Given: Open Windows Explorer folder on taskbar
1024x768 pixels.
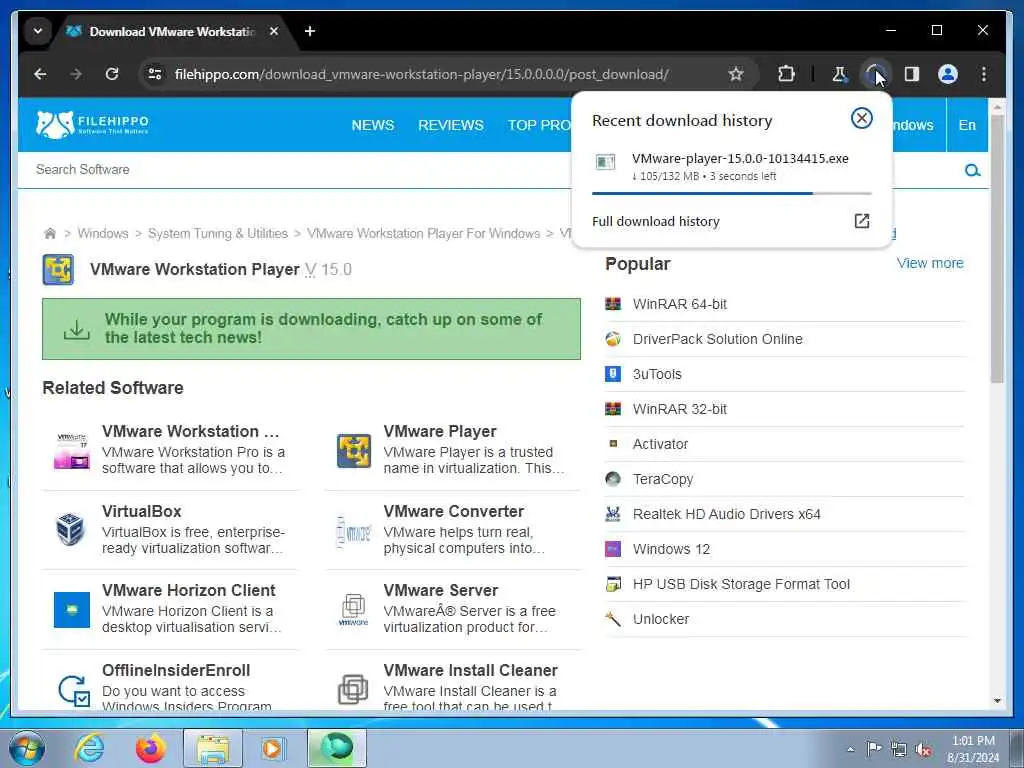Looking at the screenshot, I should (213, 748).
